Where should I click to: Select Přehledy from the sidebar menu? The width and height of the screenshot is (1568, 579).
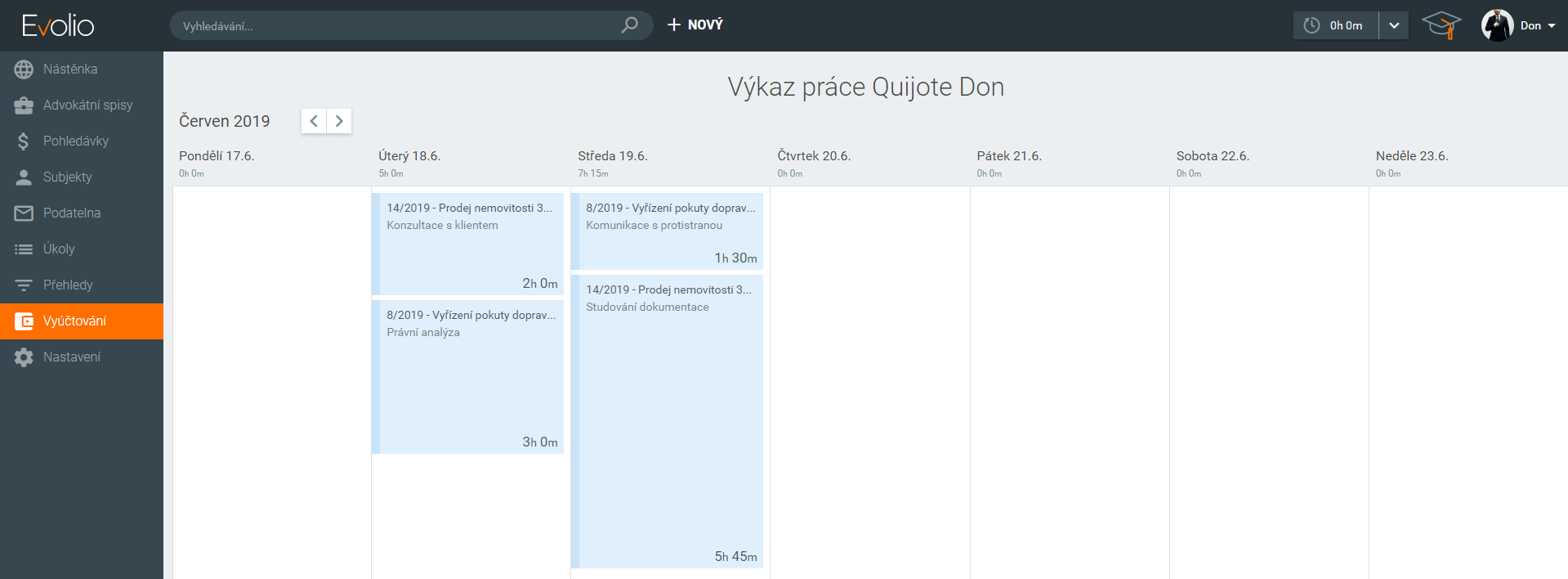pyautogui.click(x=68, y=285)
